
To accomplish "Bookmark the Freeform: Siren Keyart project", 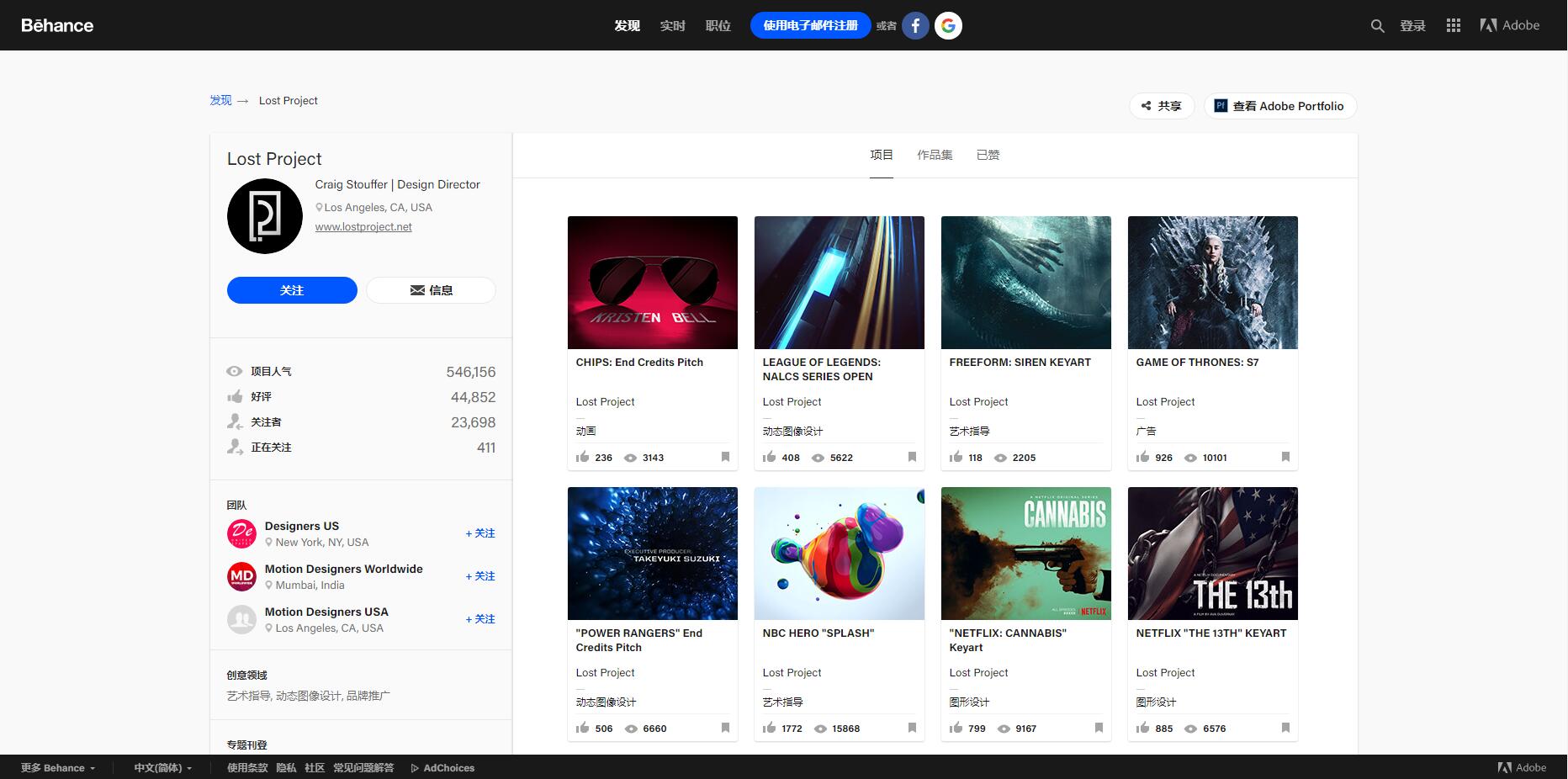I will pyautogui.click(x=1099, y=457).
